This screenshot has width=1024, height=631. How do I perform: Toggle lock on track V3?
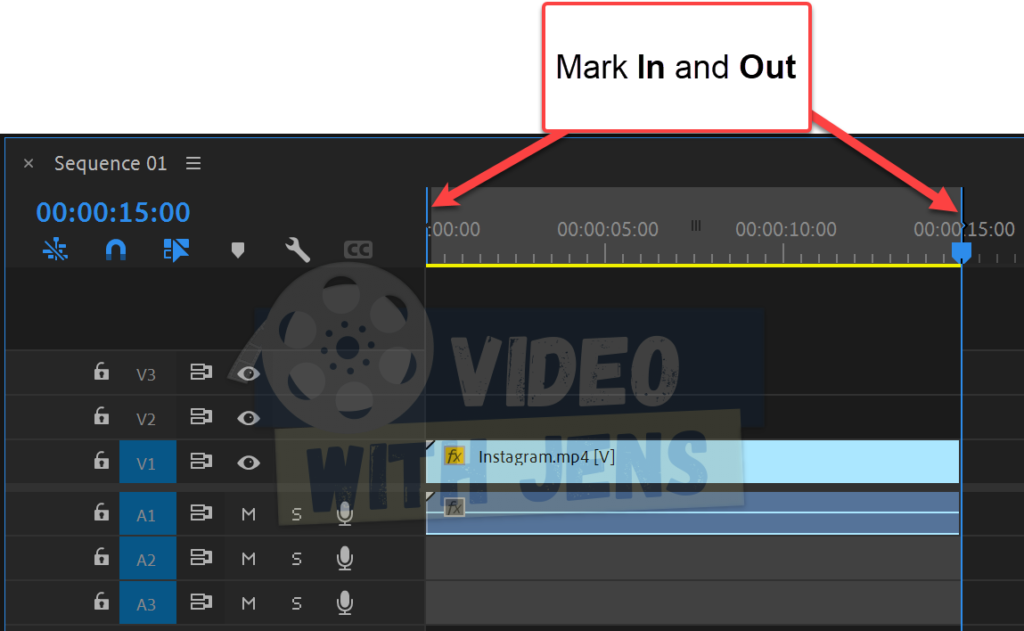[101, 372]
